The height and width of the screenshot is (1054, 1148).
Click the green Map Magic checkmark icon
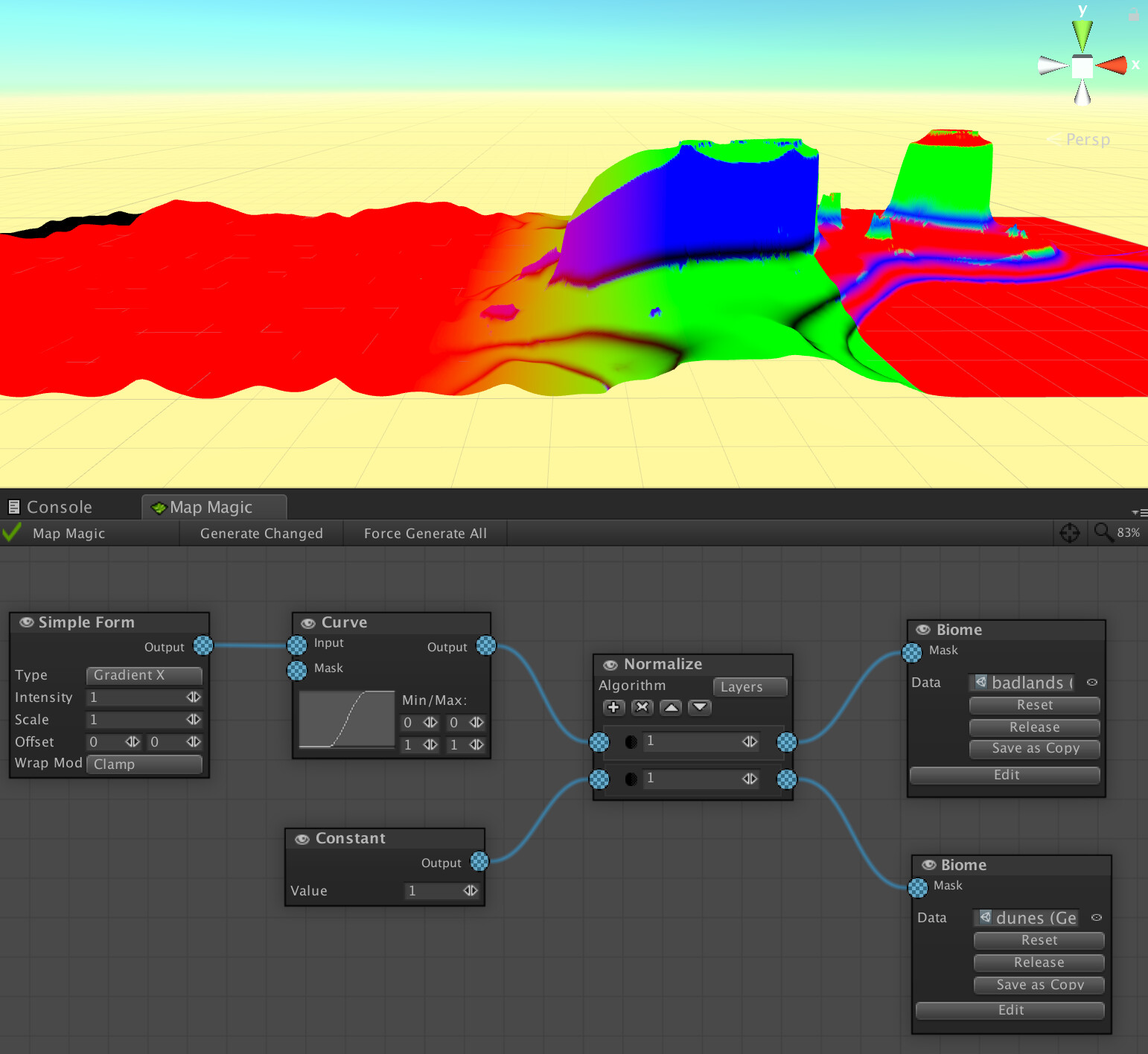[x=12, y=532]
